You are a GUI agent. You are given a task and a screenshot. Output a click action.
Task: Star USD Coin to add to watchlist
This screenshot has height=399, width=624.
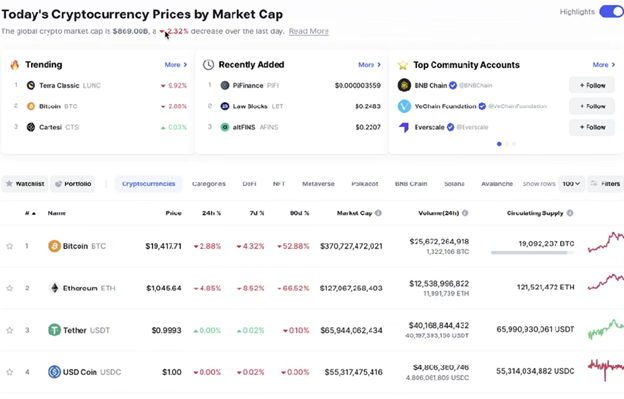pos(10,372)
